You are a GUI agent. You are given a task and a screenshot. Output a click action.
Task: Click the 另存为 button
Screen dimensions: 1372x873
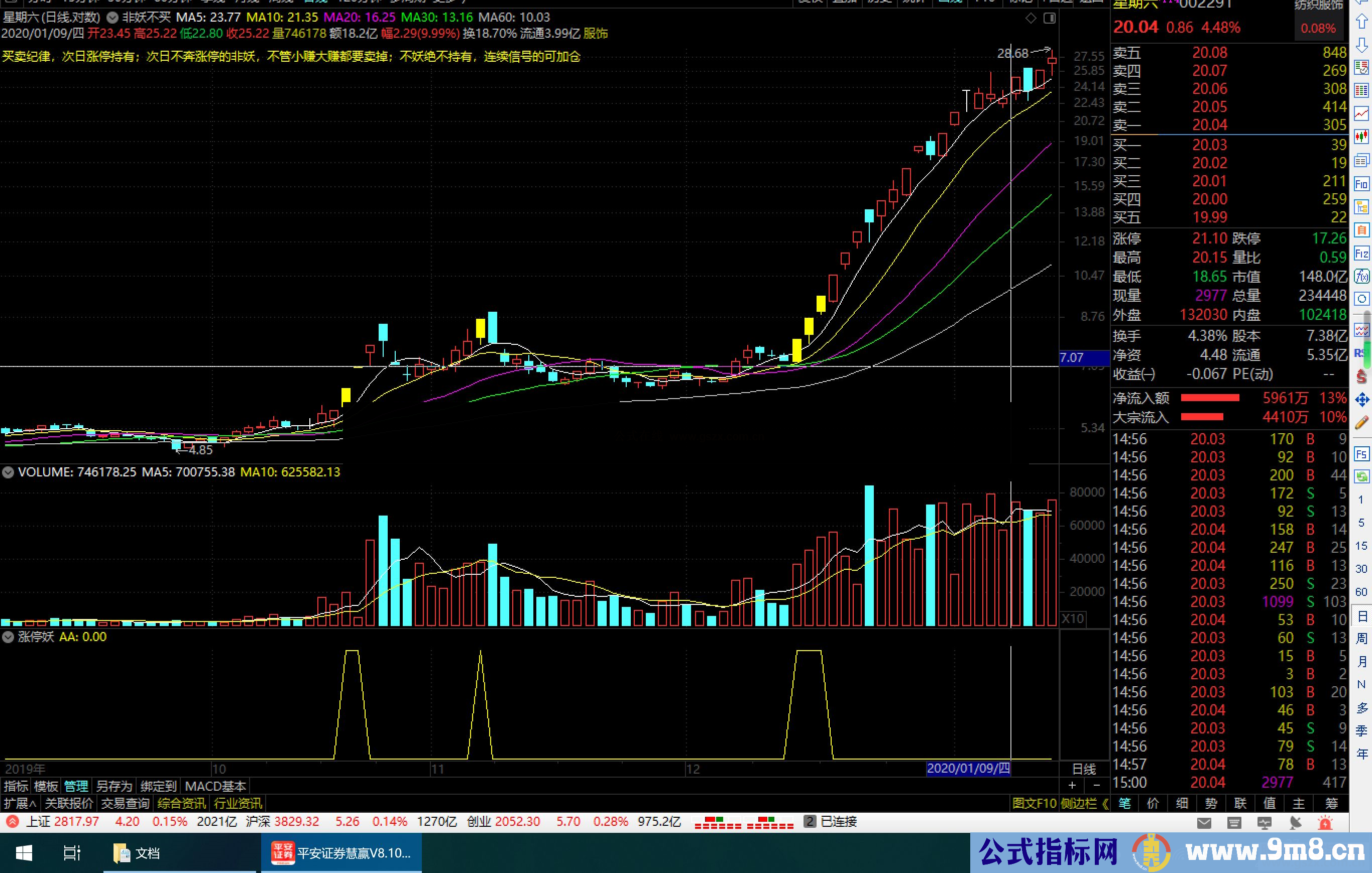point(114,787)
